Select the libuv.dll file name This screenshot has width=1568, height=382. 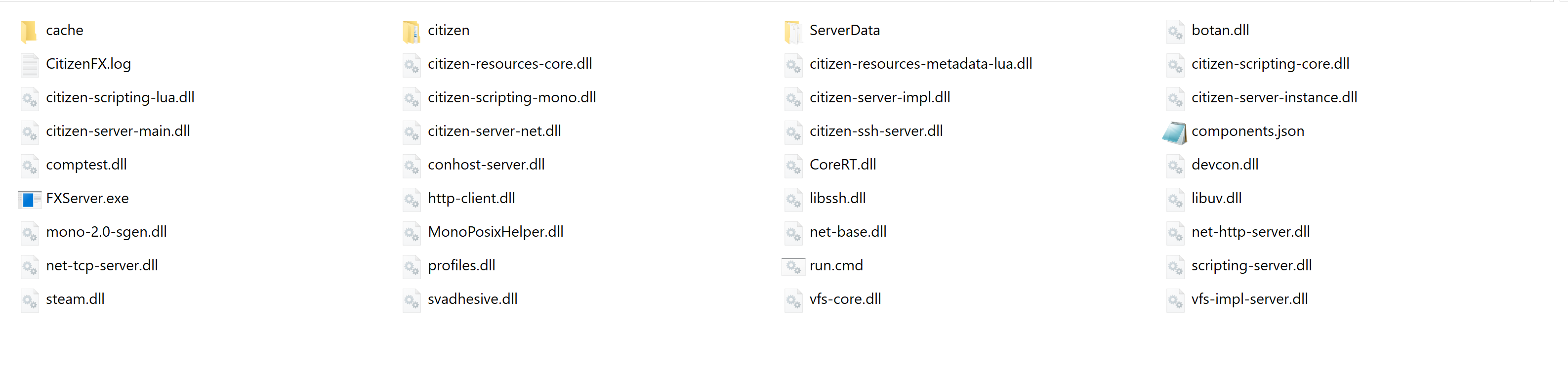tap(1216, 199)
